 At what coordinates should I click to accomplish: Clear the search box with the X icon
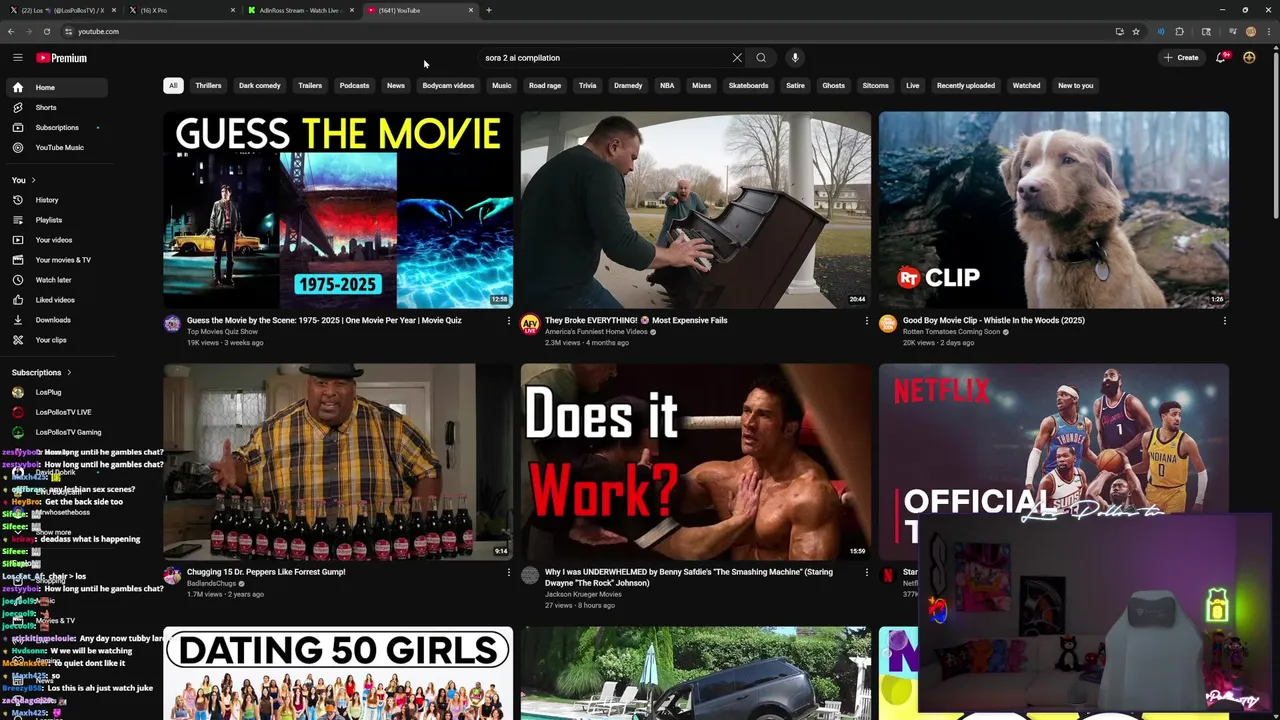[737, 58]
